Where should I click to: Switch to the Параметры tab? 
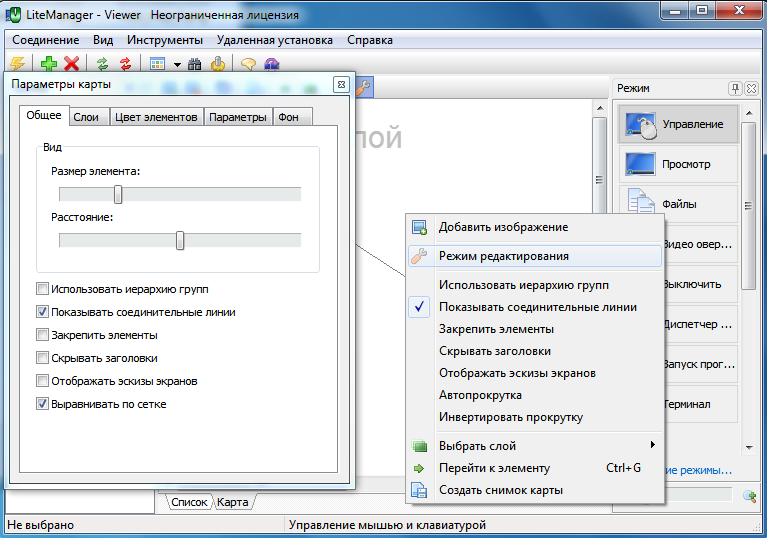[x=238, y=117]
